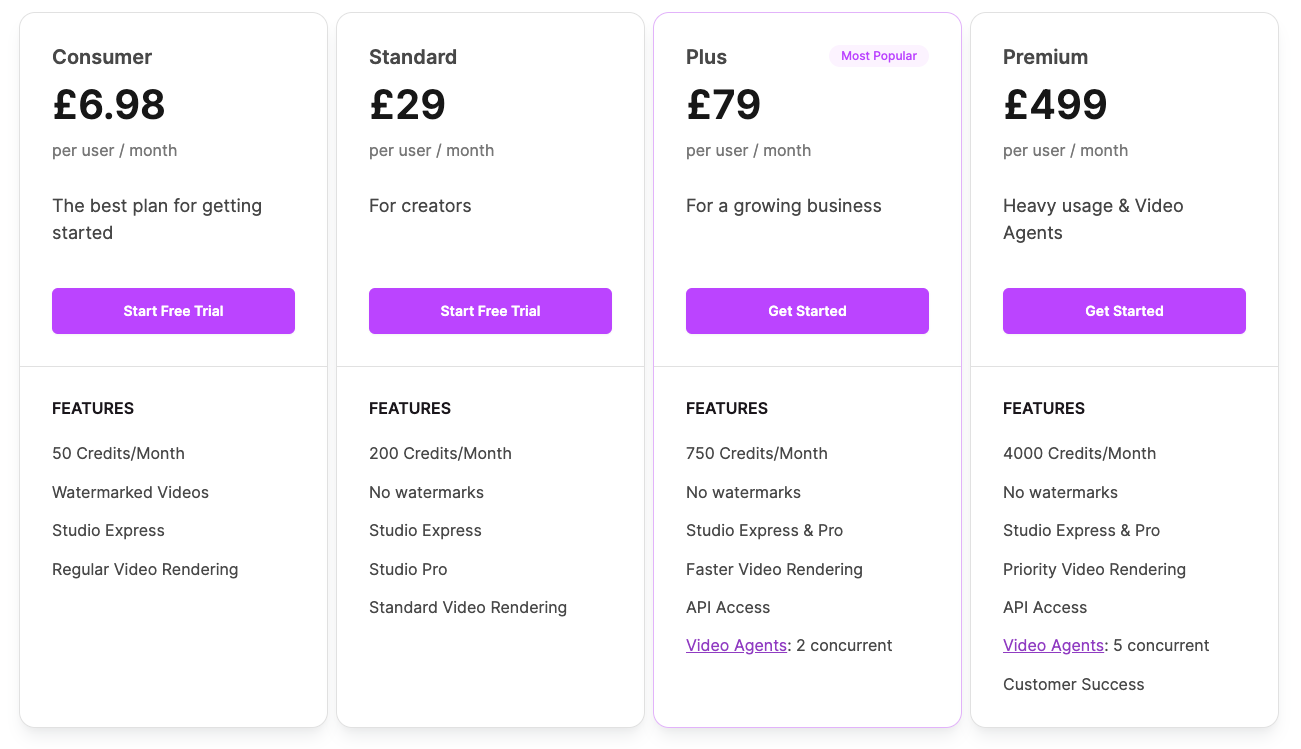Click the Most Popular badge
Viewport: 1301px width, 749px height.
point(879,56)
